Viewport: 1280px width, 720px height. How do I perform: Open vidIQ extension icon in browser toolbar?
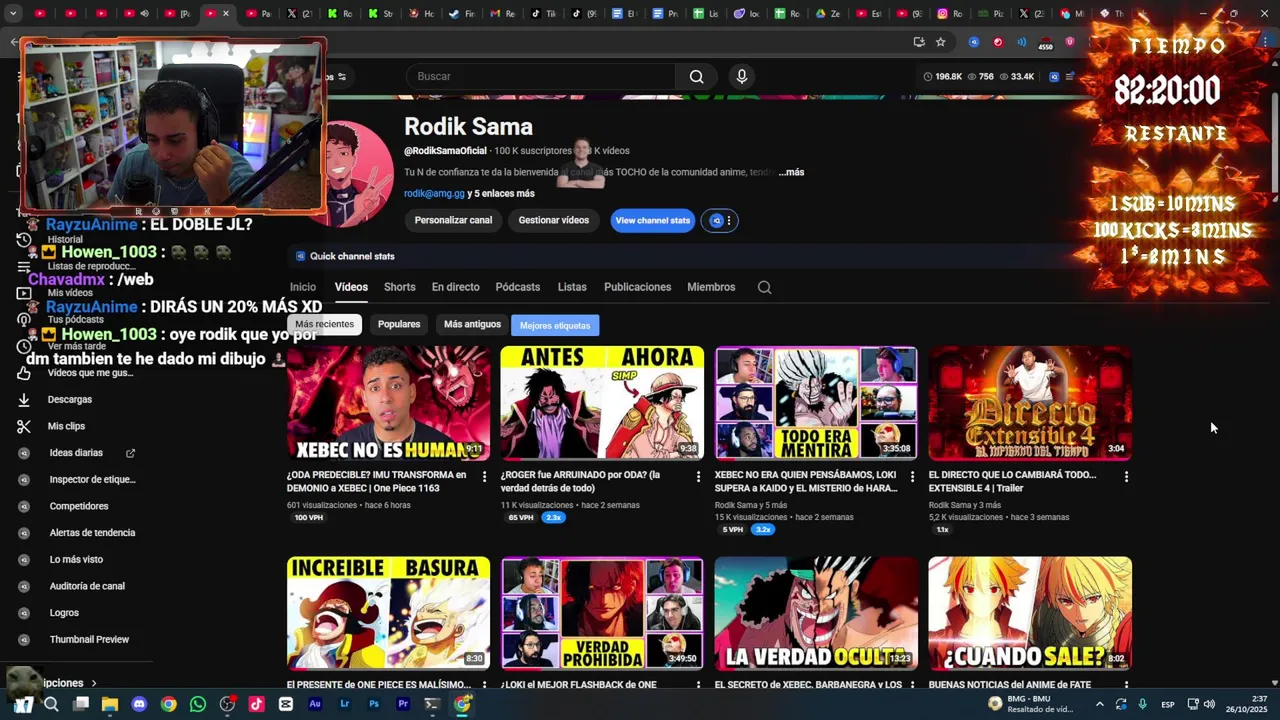pyautogui.click(x=974, y=42)
